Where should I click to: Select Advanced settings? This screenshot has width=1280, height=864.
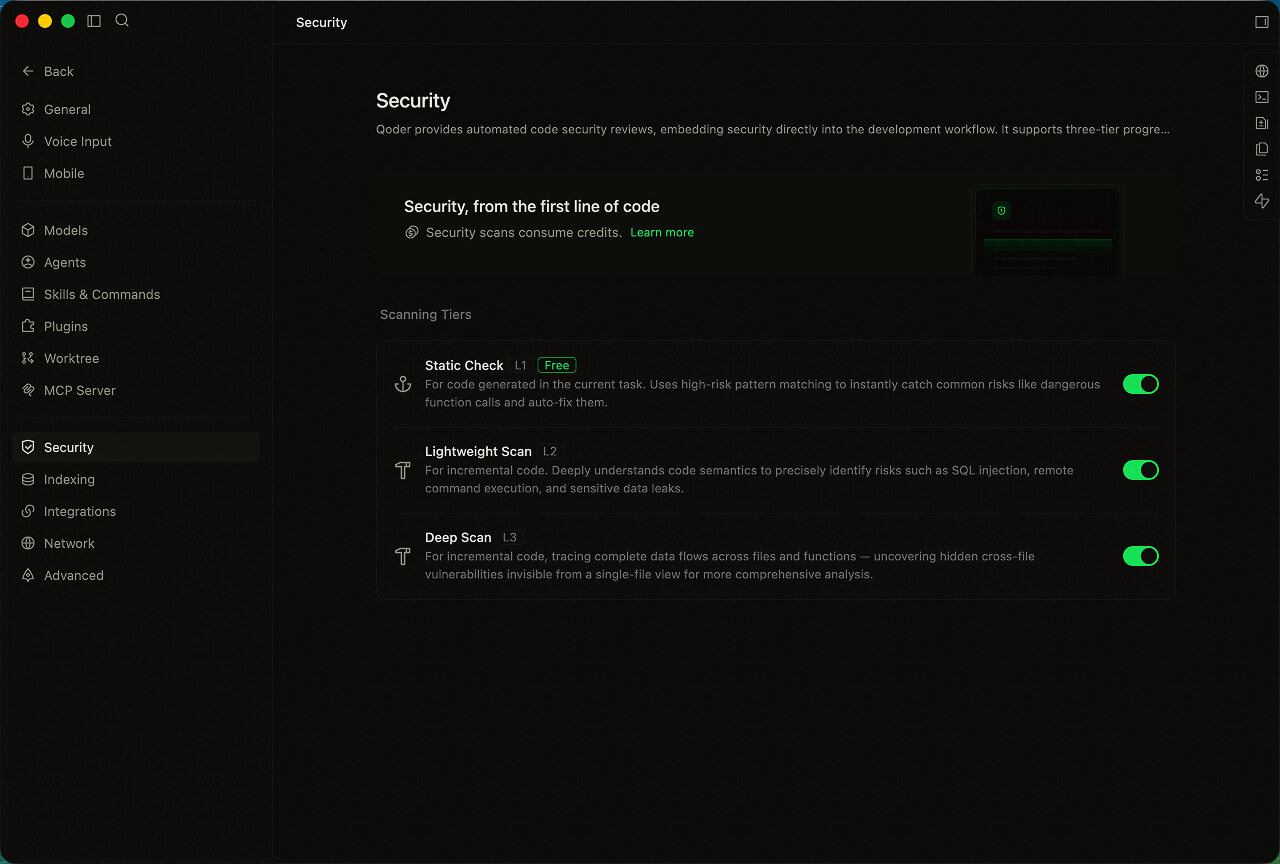point(136,575)
